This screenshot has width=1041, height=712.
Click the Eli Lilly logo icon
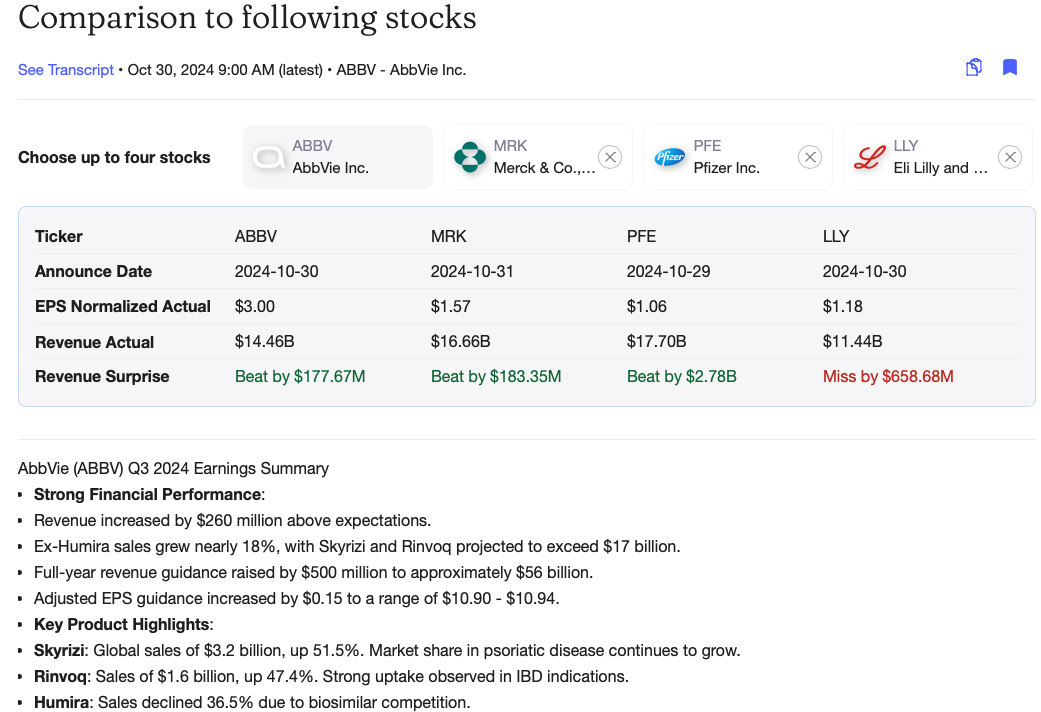[x=869, y=157]
